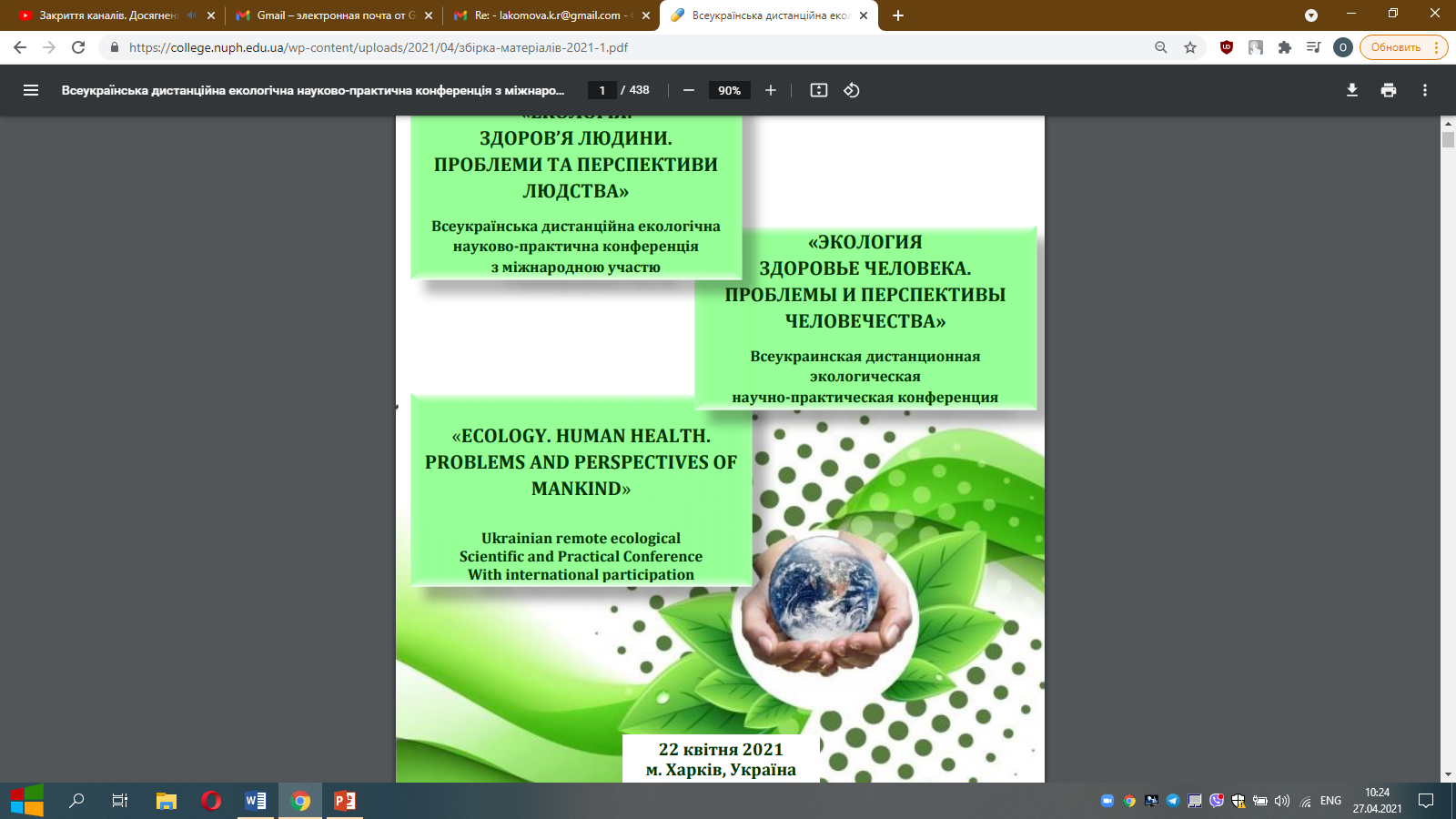Open a new browser tab

click(898, 15)
